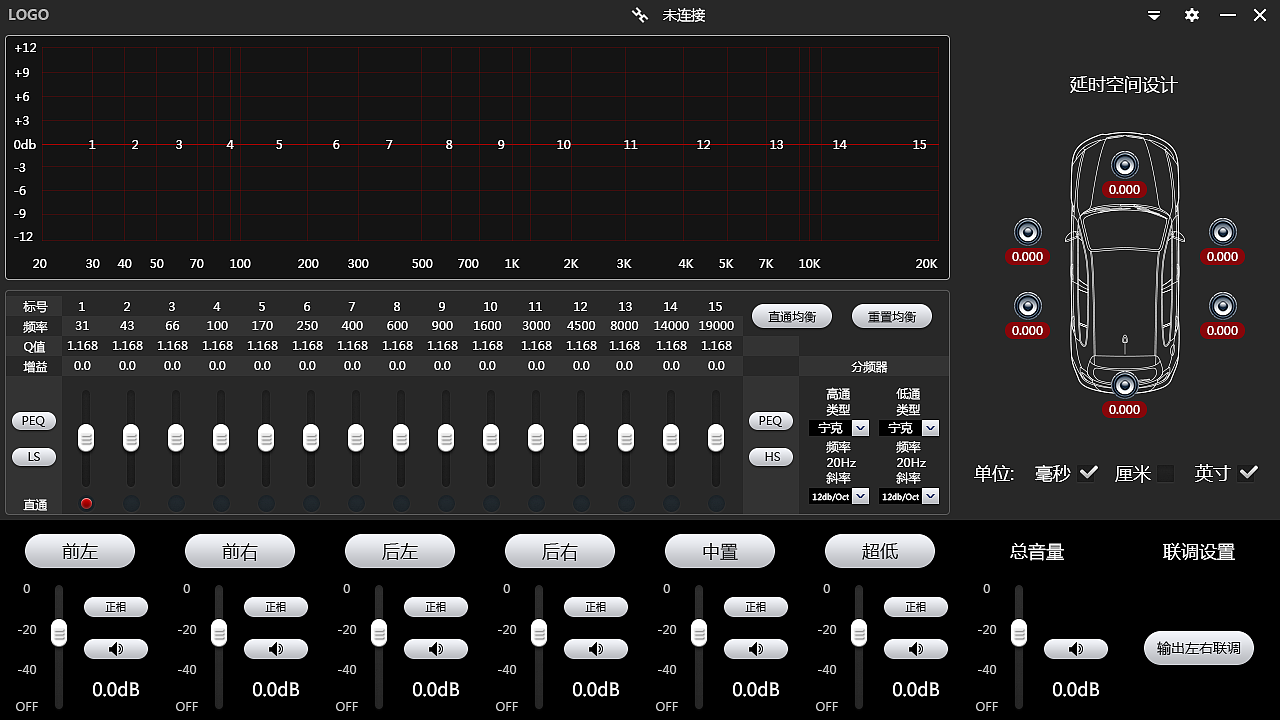Viewport: 1280px width, 720px height.
Task: Click the band 8 600Hz gain slider
Action: [x=400, y=437]
